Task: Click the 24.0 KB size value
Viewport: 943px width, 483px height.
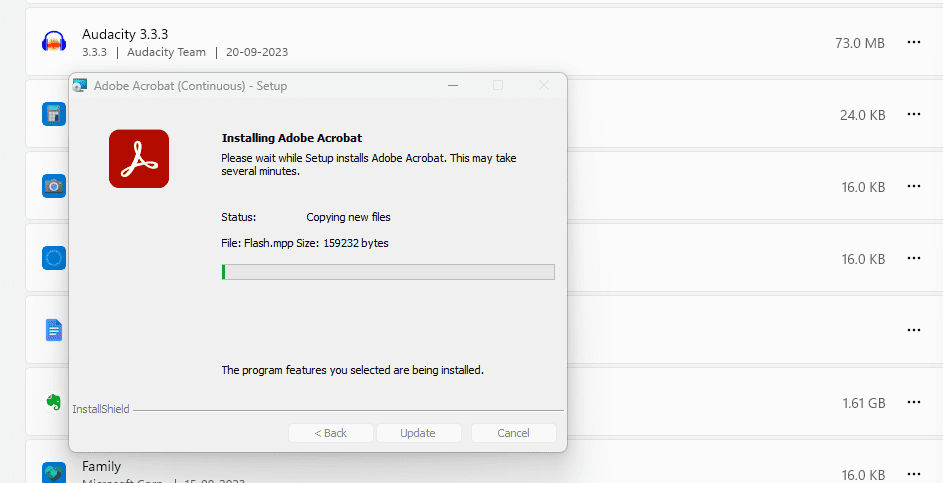Action: 862,115
